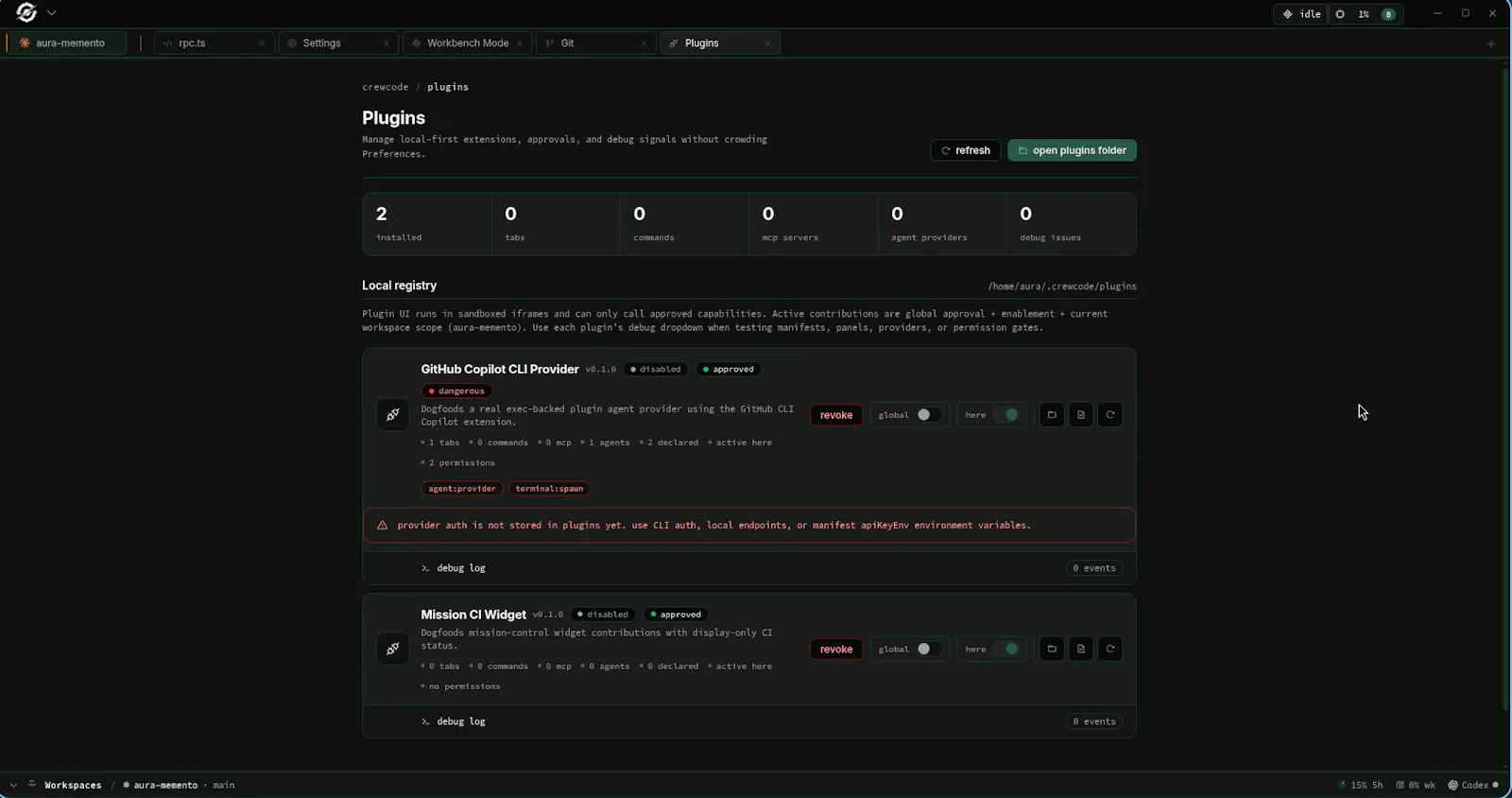
Task: Open the dropdown chevron beside the app logo
Action: (51, 13)
